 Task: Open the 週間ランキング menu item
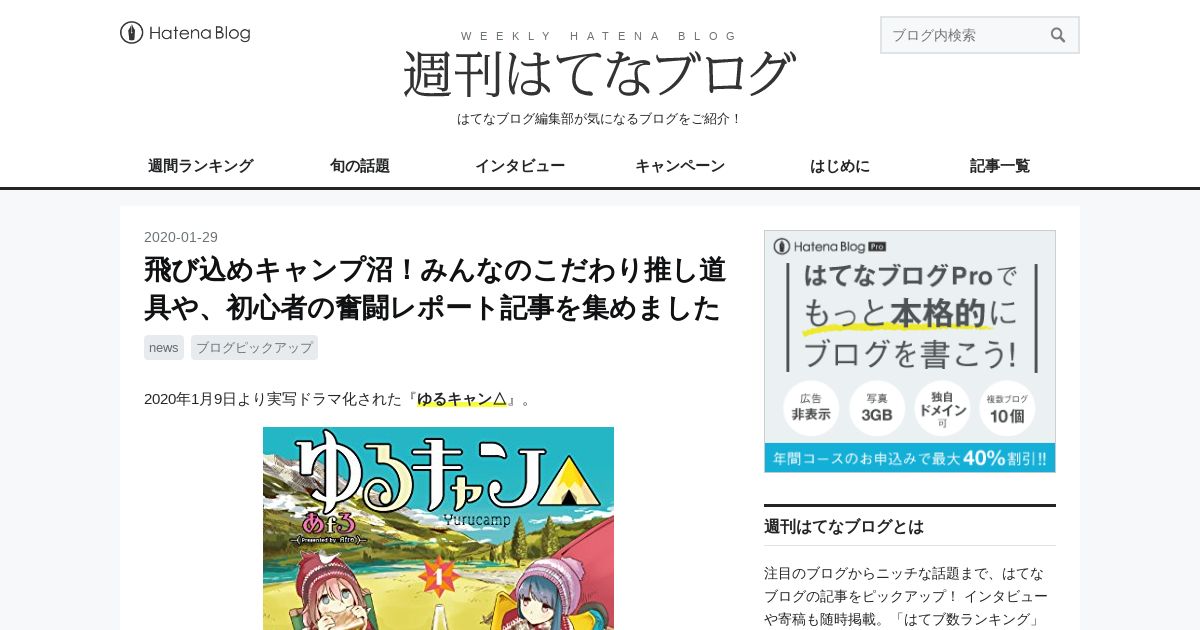(x=200, y=166)
